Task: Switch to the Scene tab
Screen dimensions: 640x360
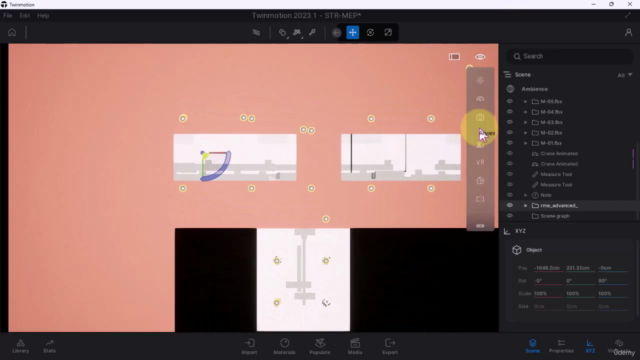Action: (x=533, y=346)
